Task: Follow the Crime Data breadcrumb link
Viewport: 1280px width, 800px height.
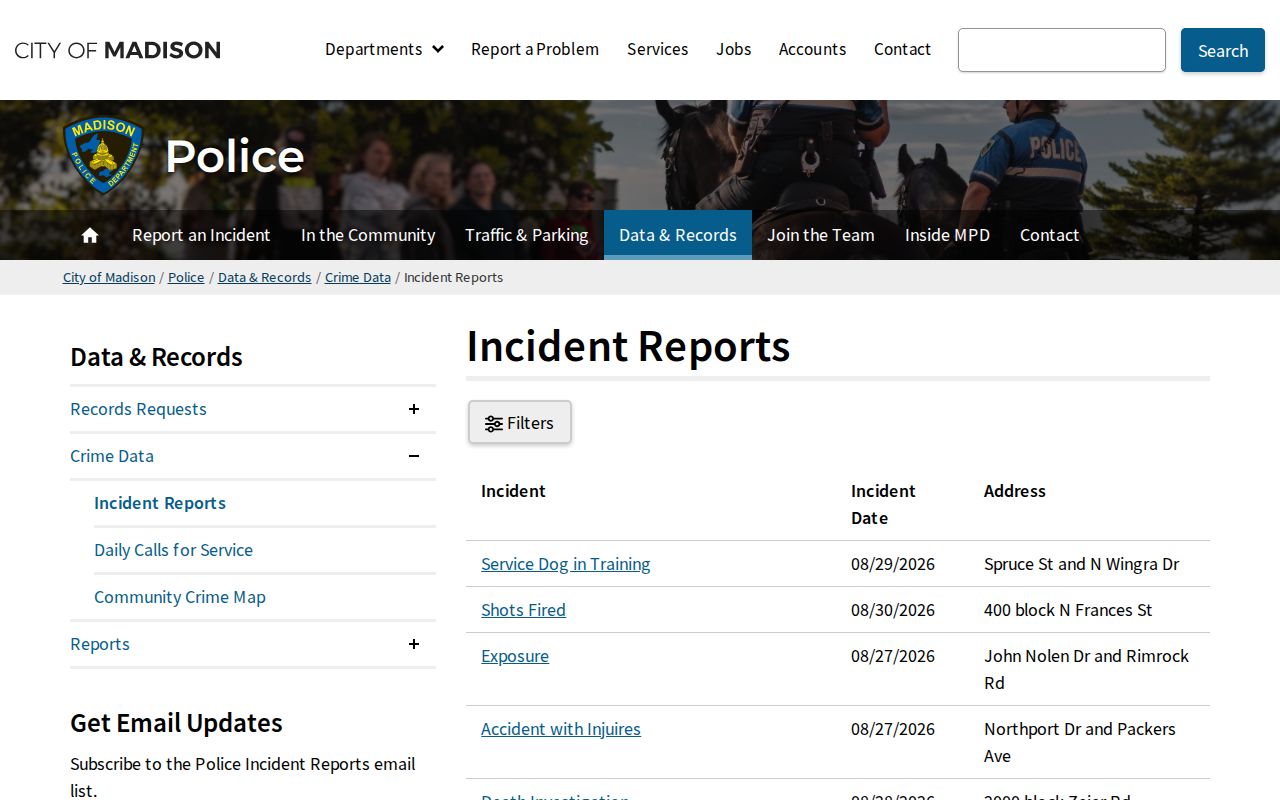Action: click(358, 277)
